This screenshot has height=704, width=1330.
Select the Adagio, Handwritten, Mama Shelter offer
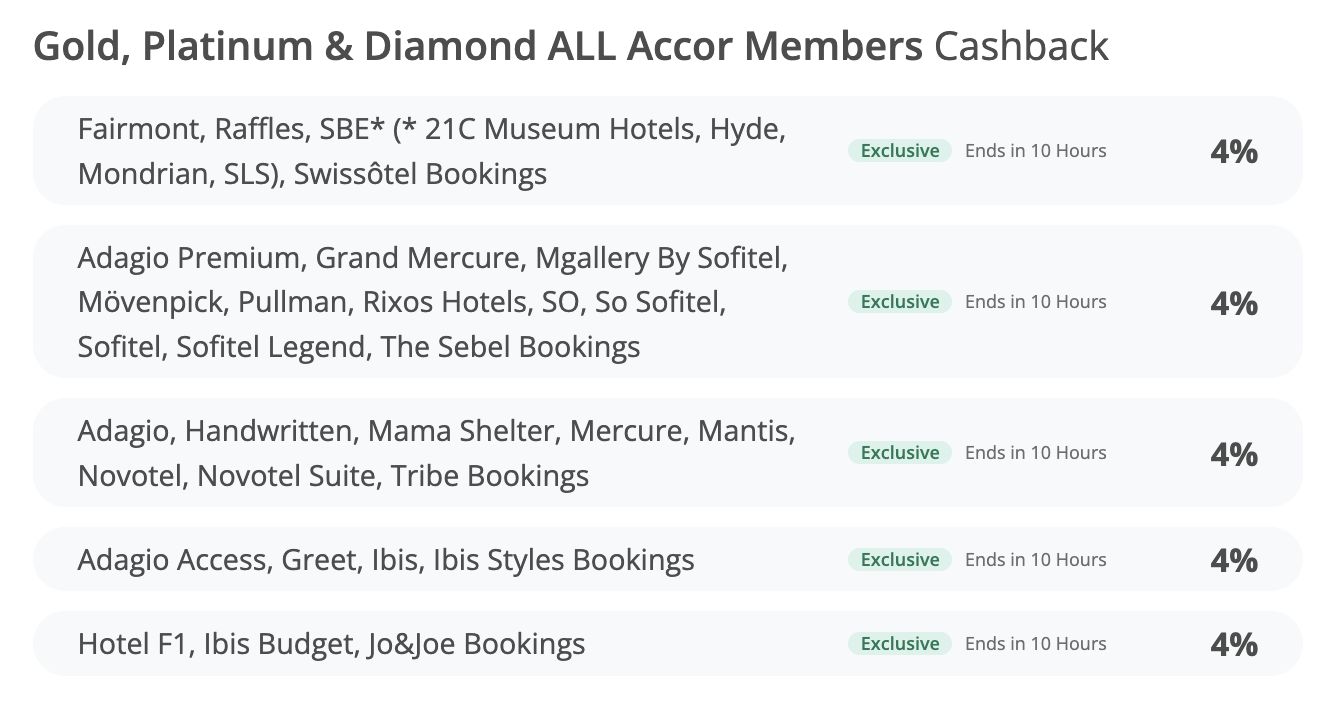436,453
